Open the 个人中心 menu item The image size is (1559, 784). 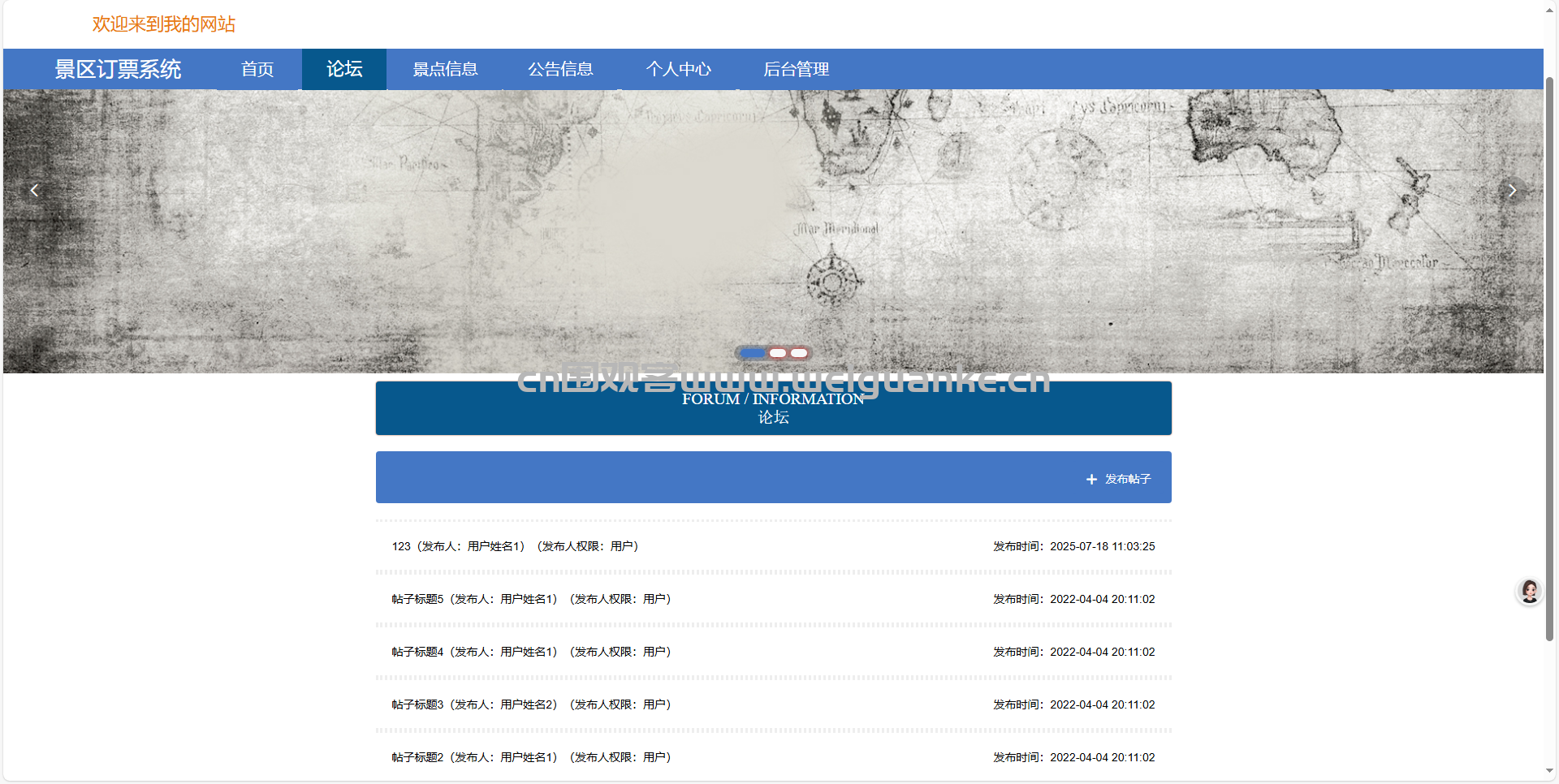[679, 69]
